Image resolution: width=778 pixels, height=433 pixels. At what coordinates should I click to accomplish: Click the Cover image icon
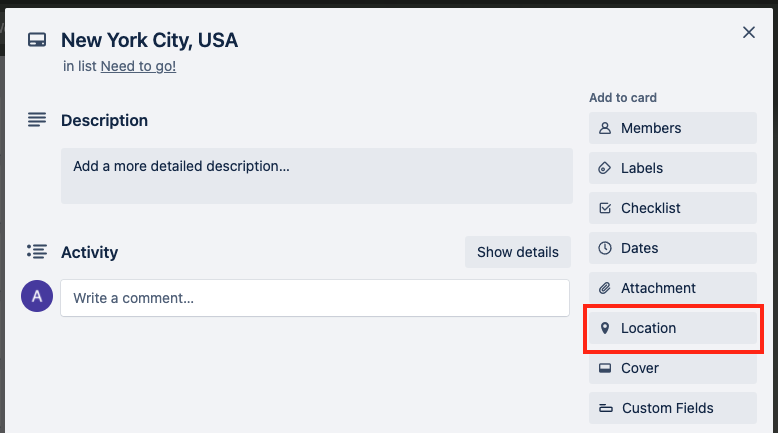pos(605,368)
